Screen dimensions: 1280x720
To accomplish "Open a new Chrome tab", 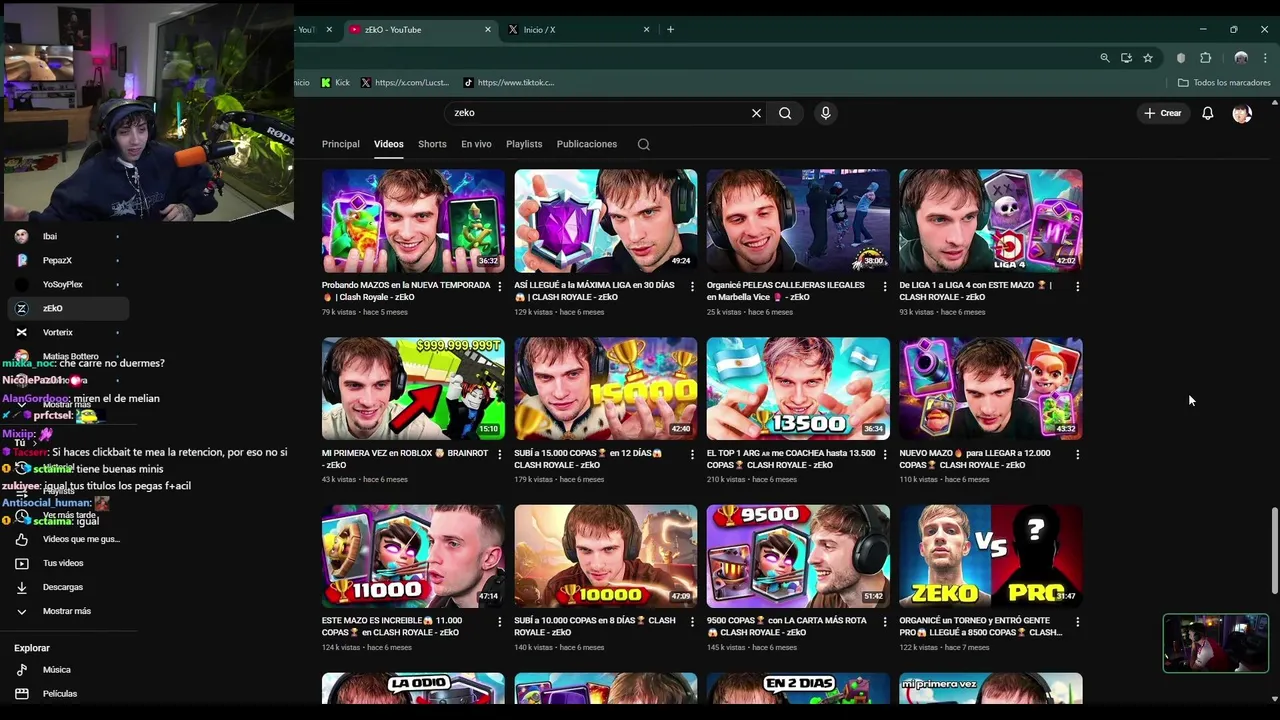I will pyautogui.click(x=670, y=30).
